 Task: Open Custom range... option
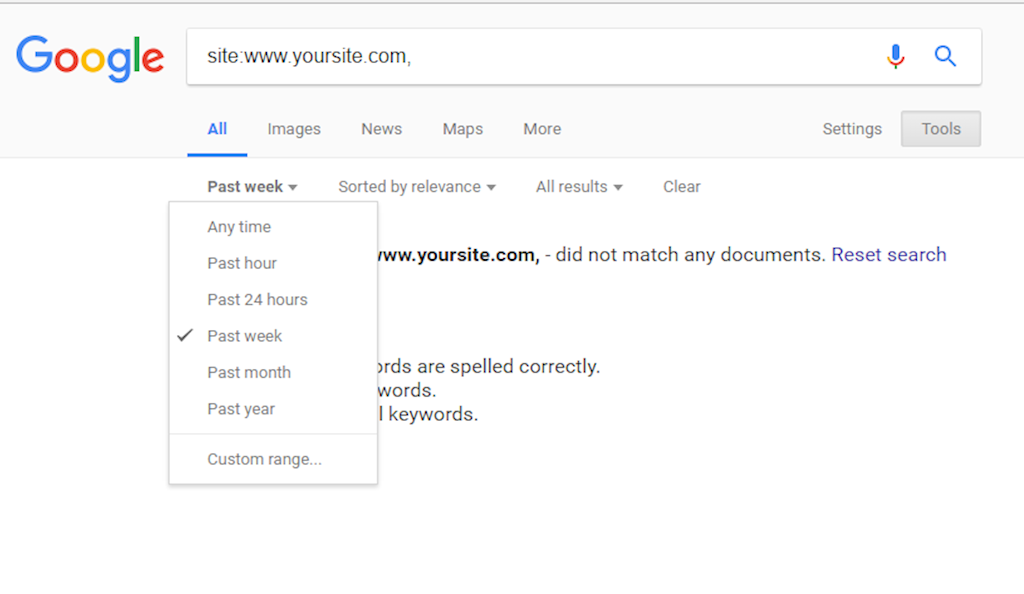tap(264, 460)
